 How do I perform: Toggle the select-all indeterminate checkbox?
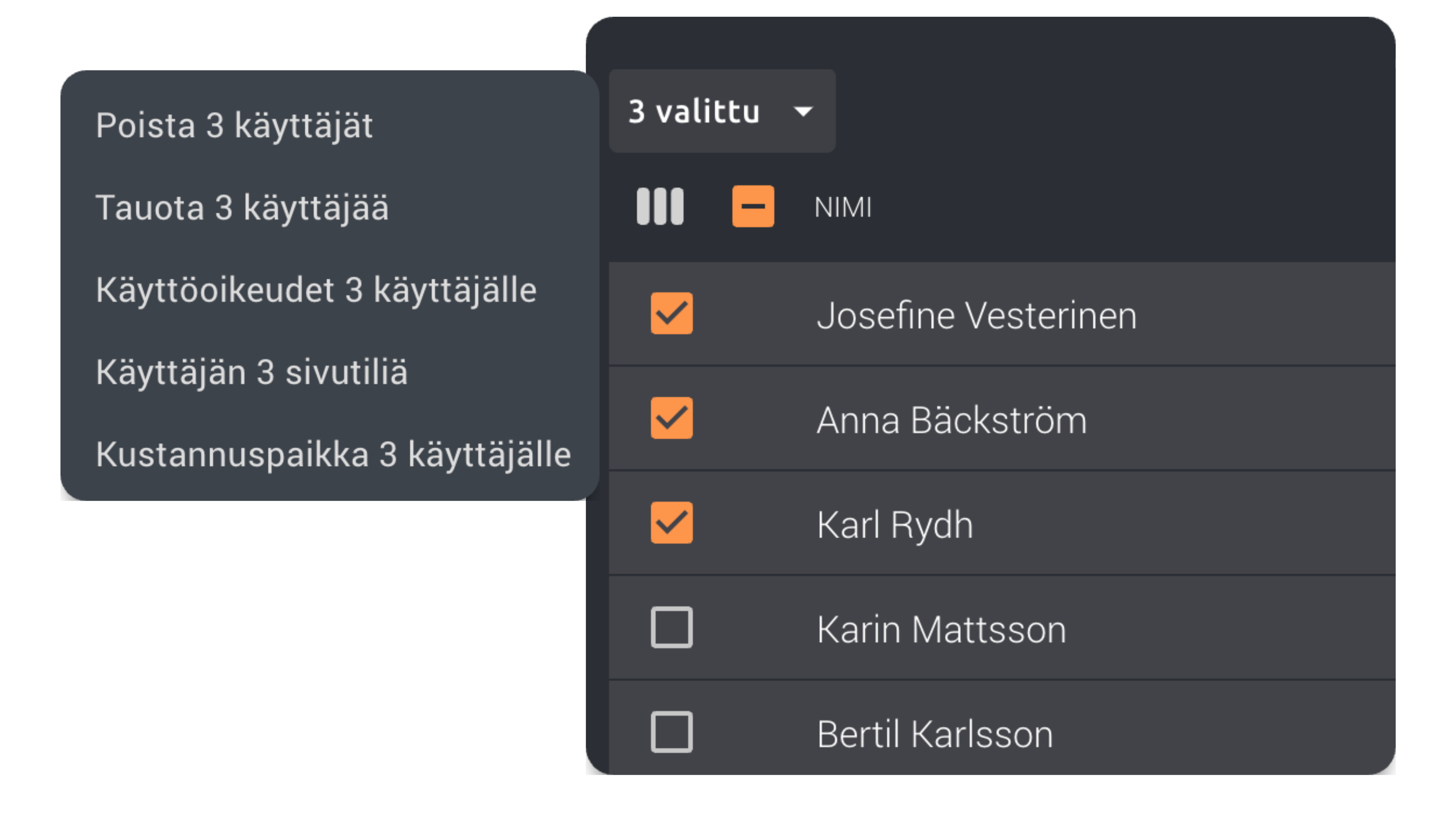click(753, 206)
